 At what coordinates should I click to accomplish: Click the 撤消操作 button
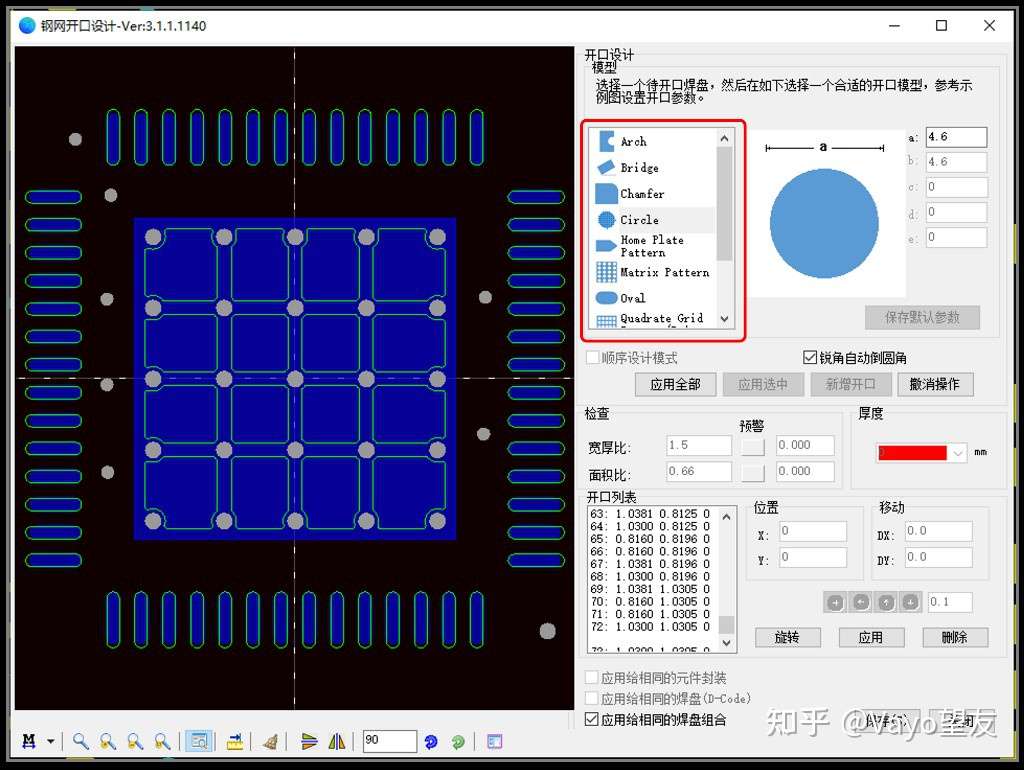point(935,385)
